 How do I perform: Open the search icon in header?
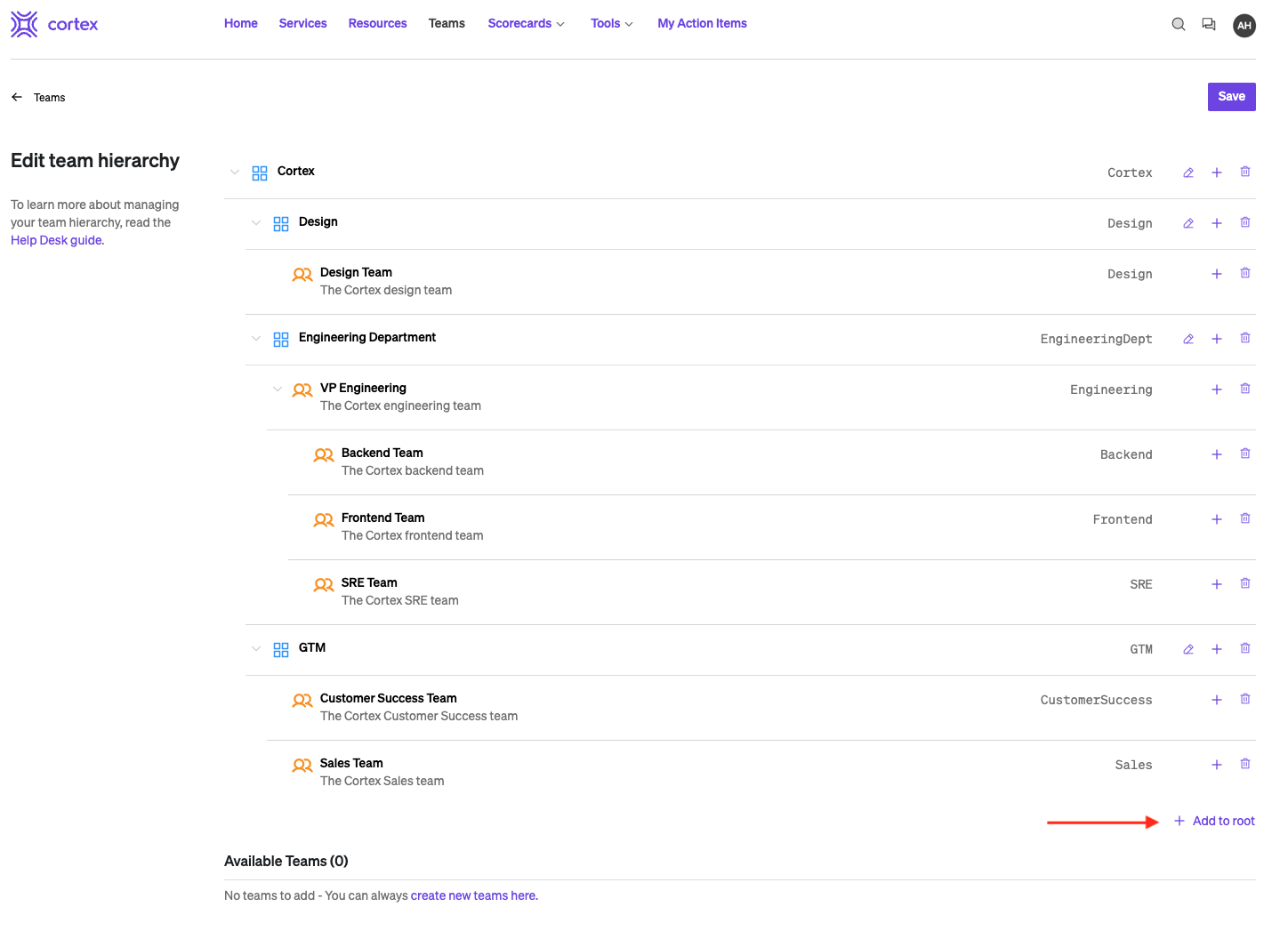click(x=1179, y=25)
